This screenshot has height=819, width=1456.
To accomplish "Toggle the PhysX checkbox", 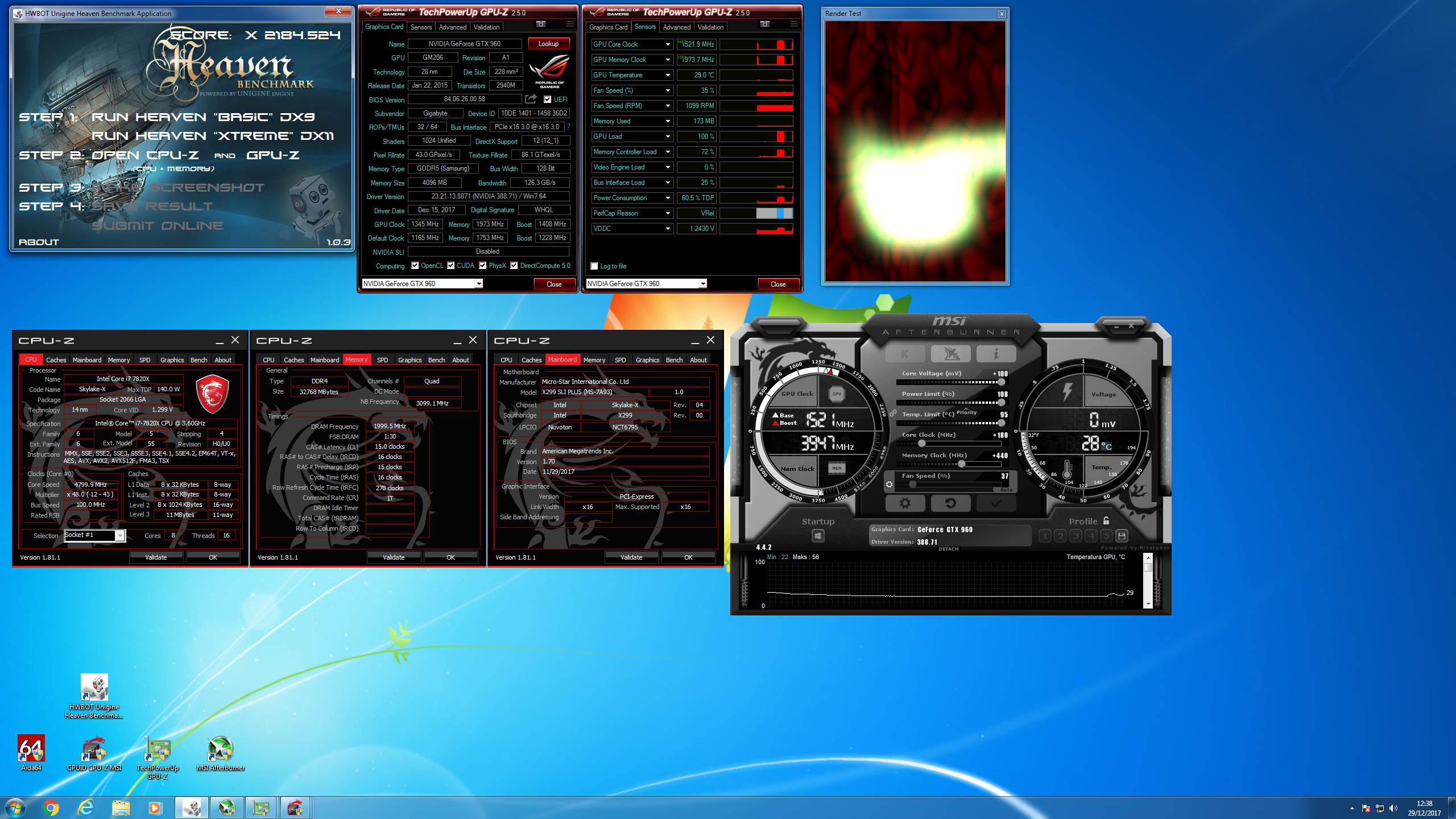I will [483, 266].
